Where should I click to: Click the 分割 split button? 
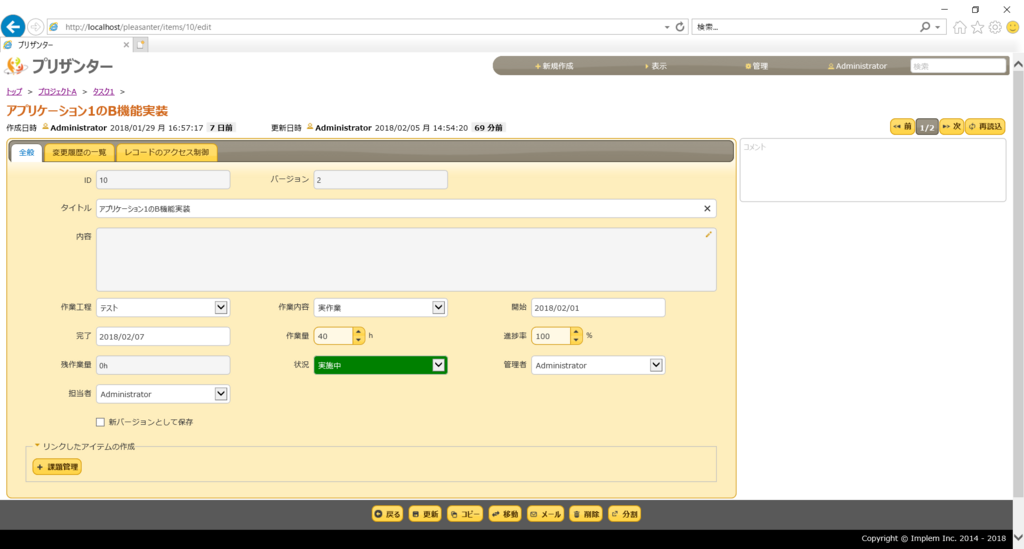coord(624,514)
